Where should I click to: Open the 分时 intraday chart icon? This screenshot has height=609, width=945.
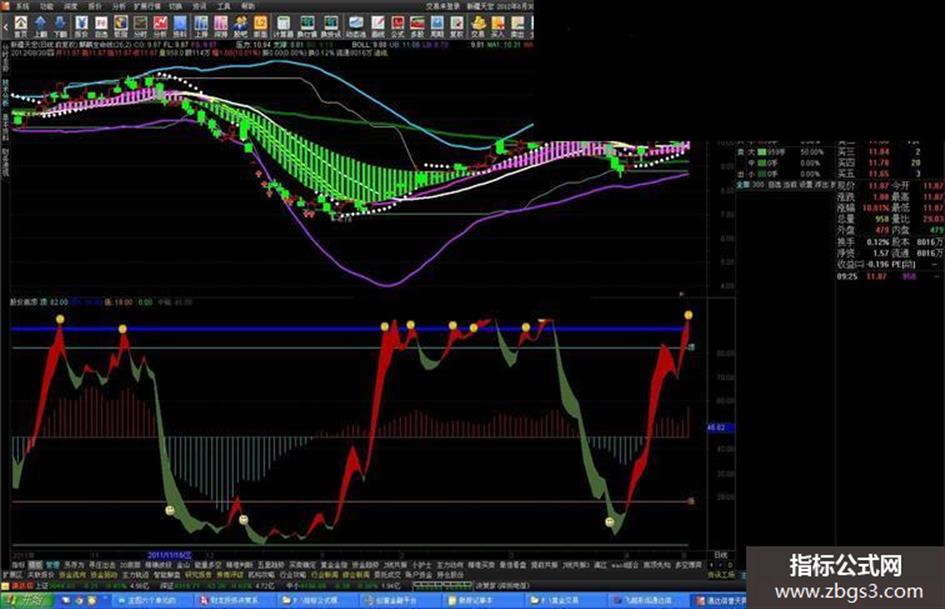point(140,26)
